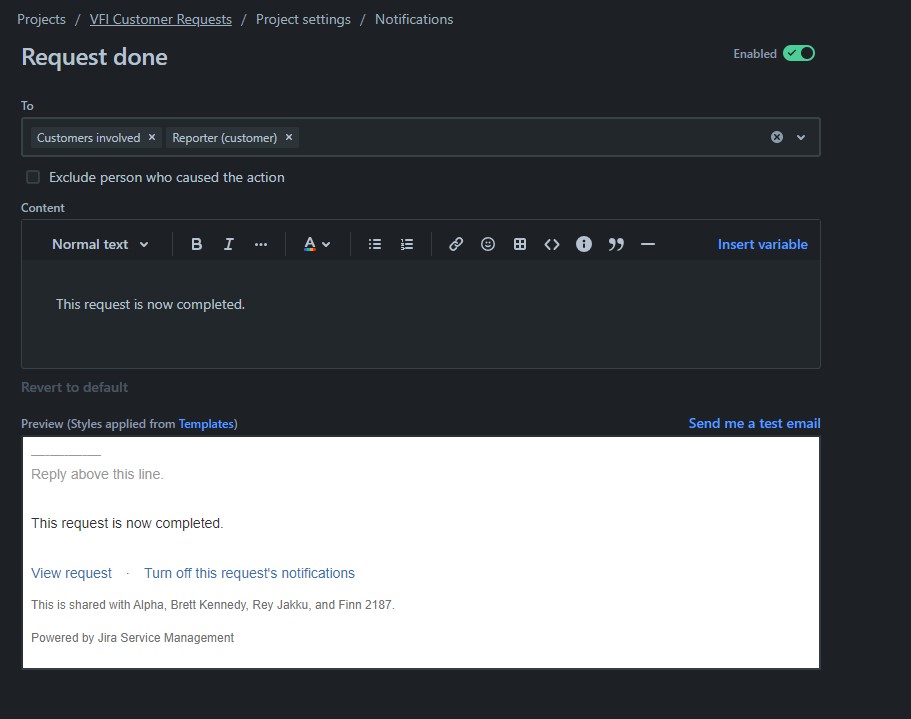
Task: Click the To recipients field
Action: [421, 137]
